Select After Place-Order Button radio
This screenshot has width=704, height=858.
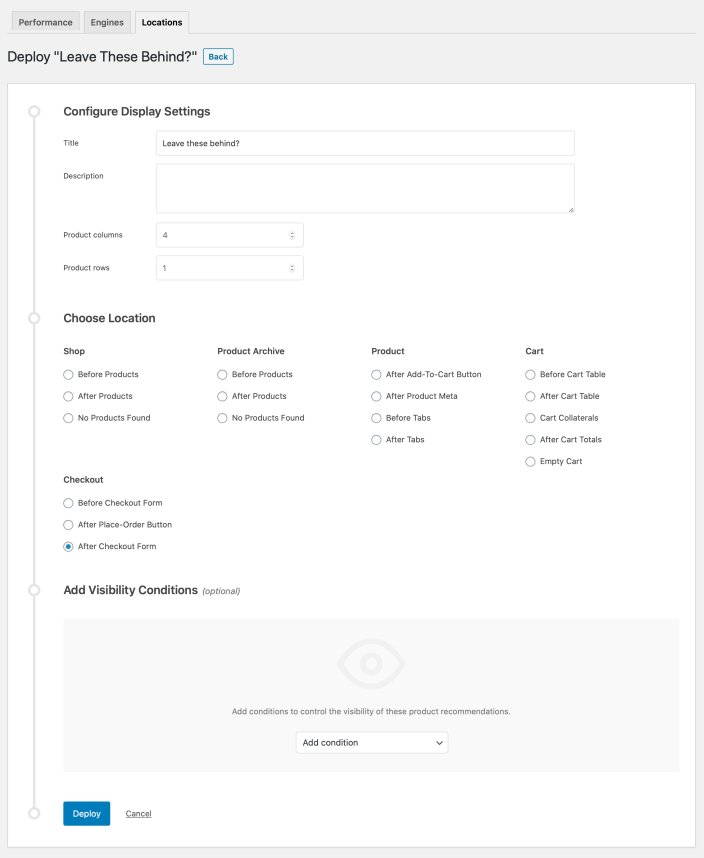tap(68, 525)
